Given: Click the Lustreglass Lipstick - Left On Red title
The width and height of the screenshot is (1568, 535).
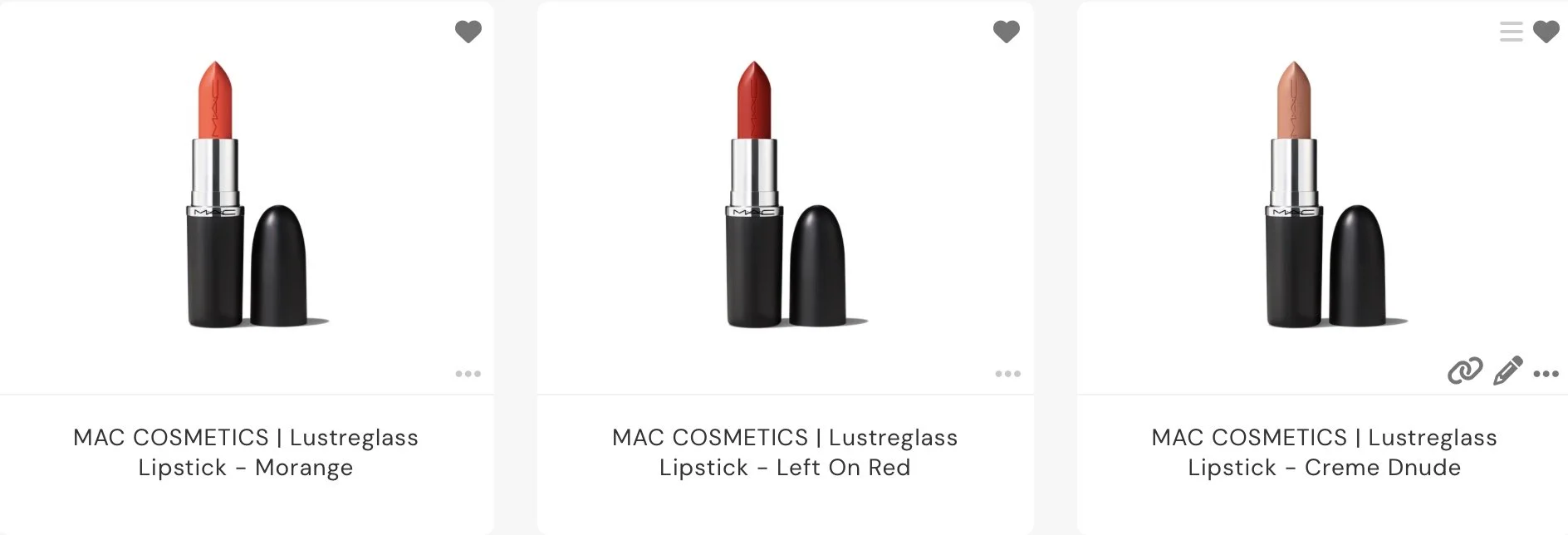Looking at the screenshot, I should pyautogui.click(x=785, y=452).
